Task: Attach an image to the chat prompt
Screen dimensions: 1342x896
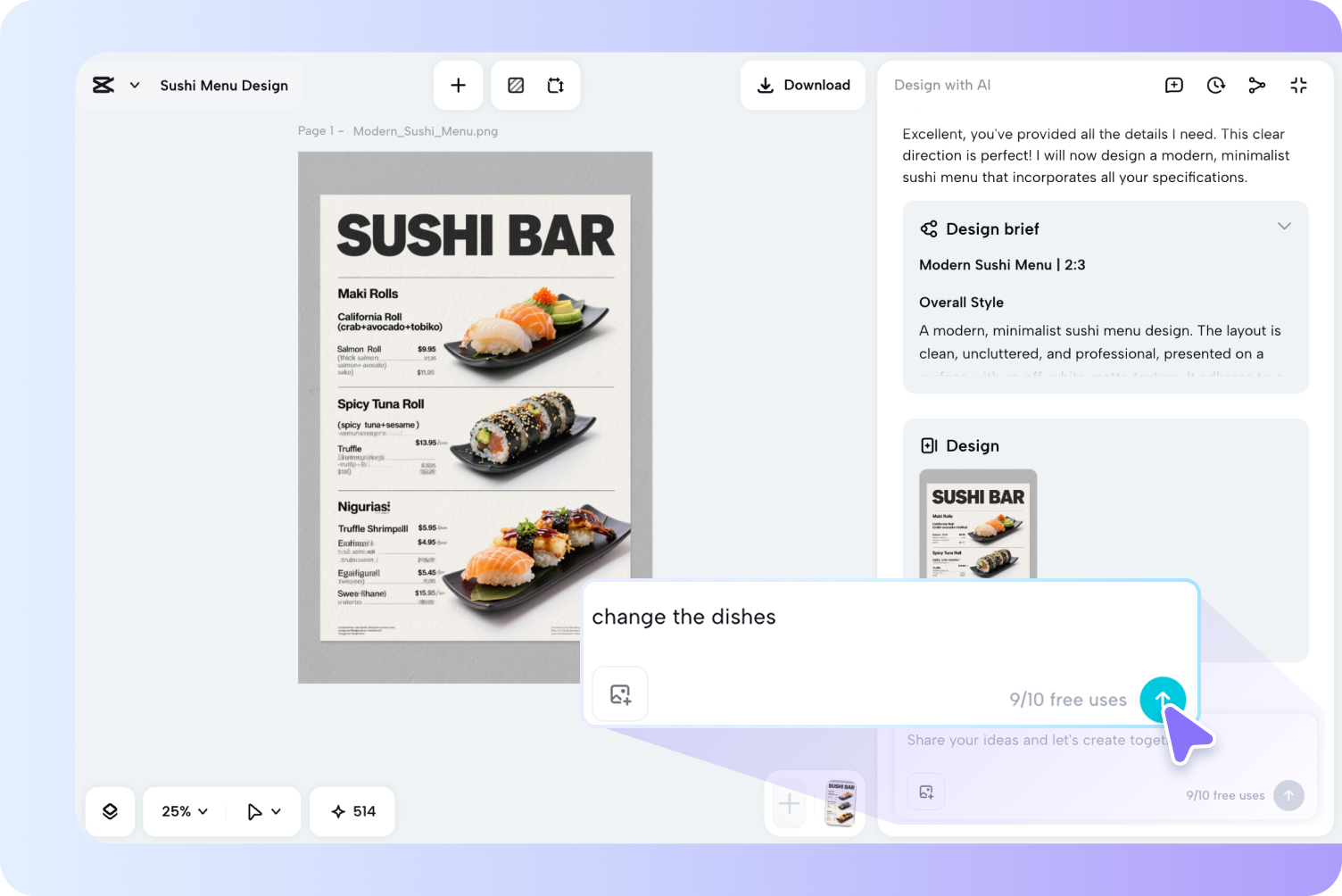Action: (620, 693)
